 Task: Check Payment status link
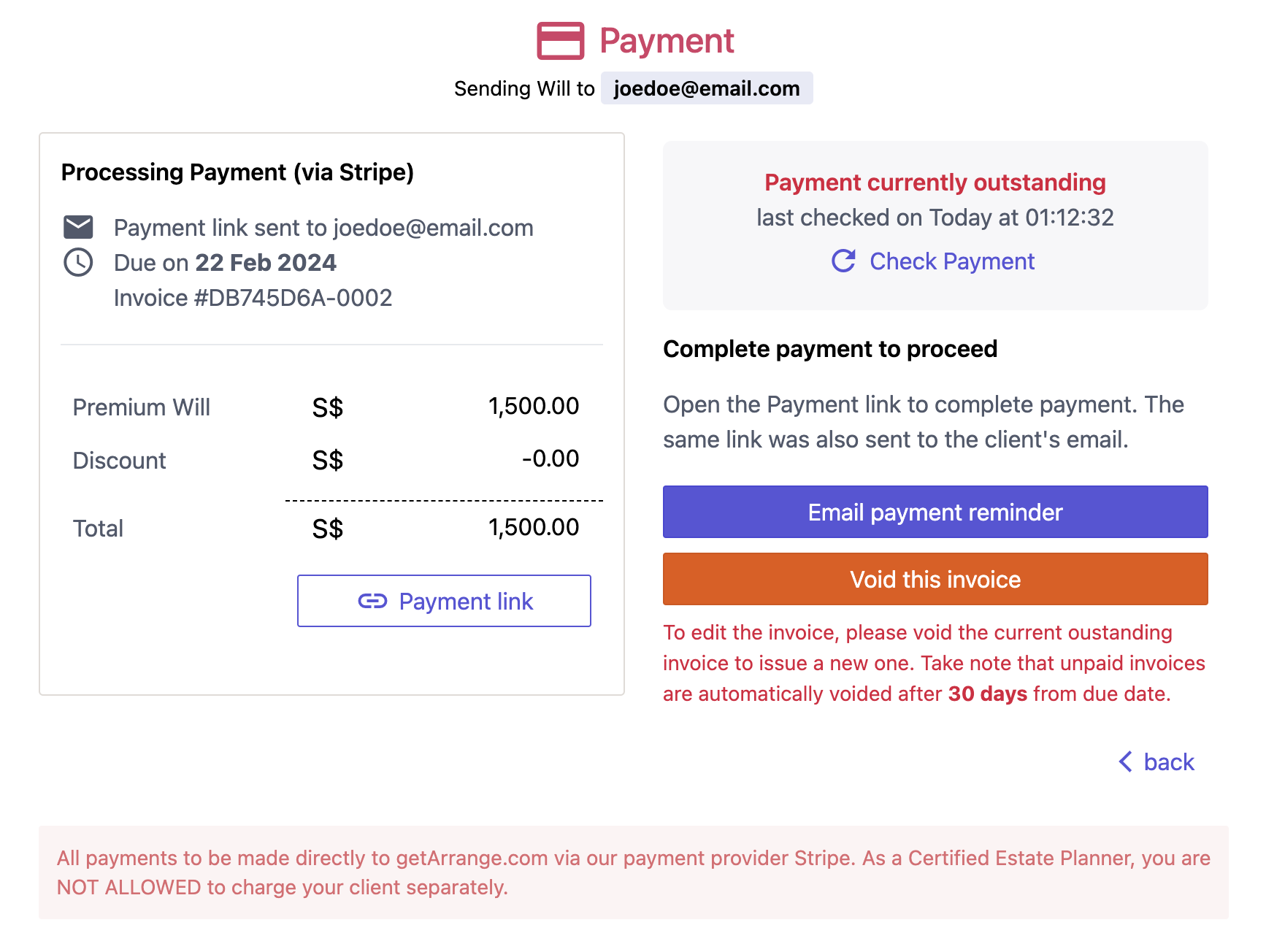pos(951,261)
